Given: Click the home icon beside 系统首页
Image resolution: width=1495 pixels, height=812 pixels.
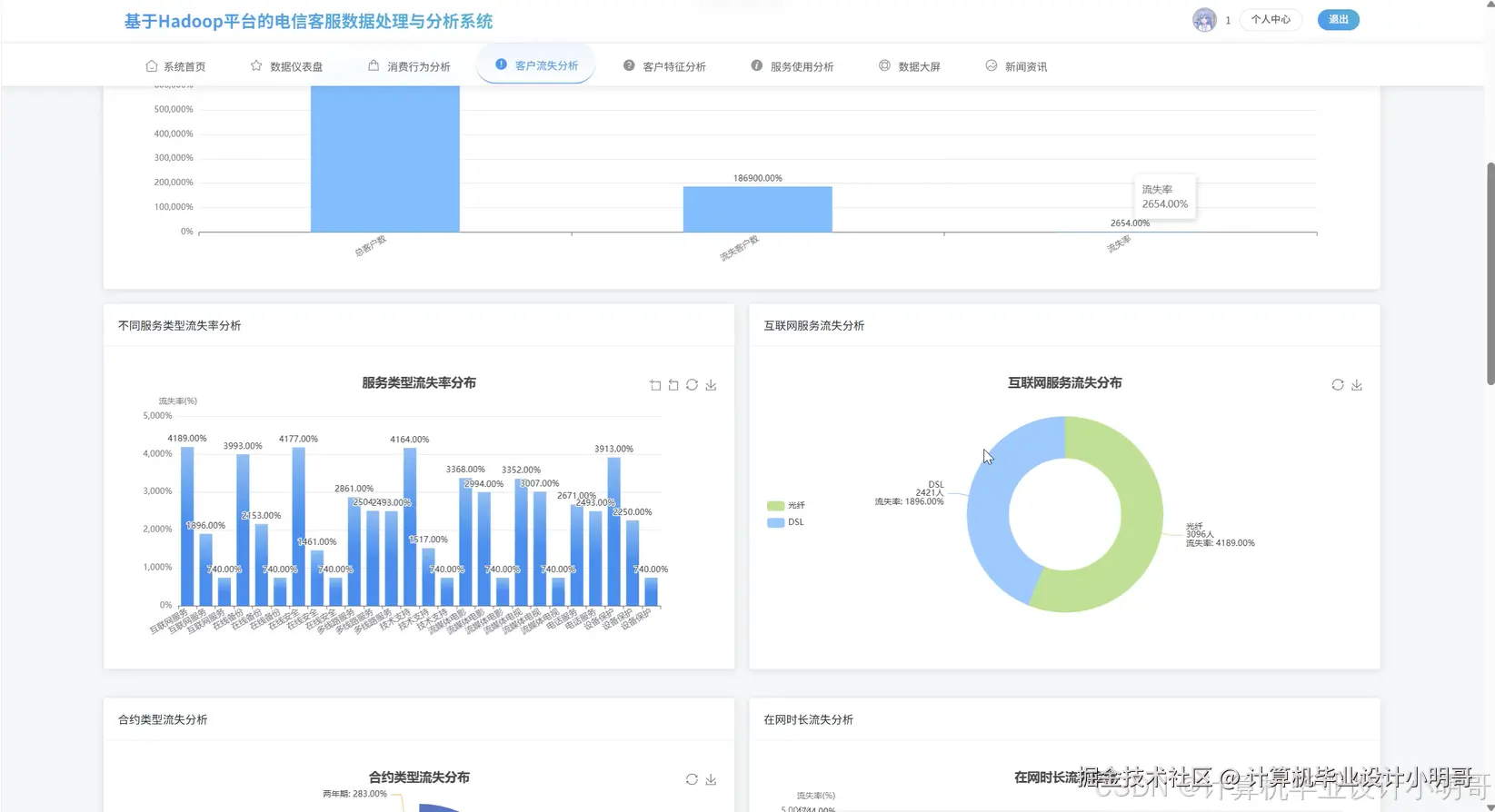Looking at the screenshot, I should [152, 66].
